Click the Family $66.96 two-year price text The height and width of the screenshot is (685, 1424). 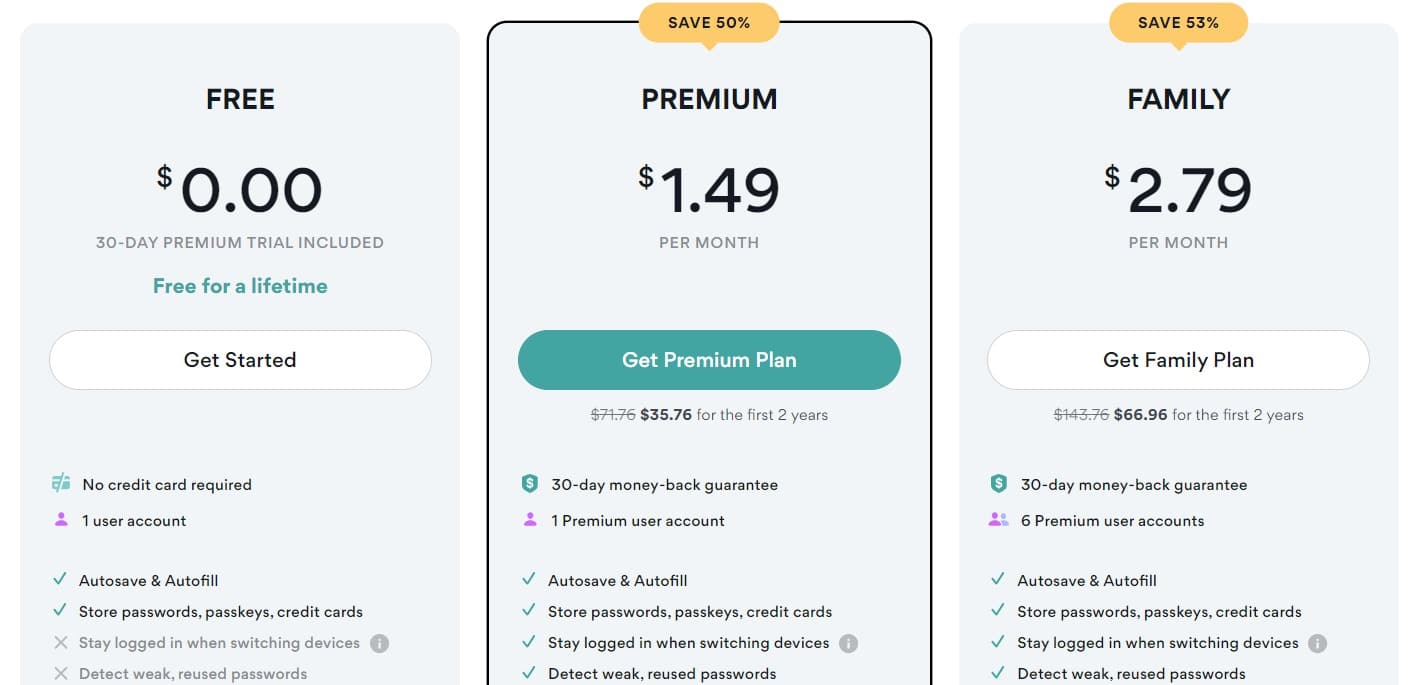(1140, 415)
